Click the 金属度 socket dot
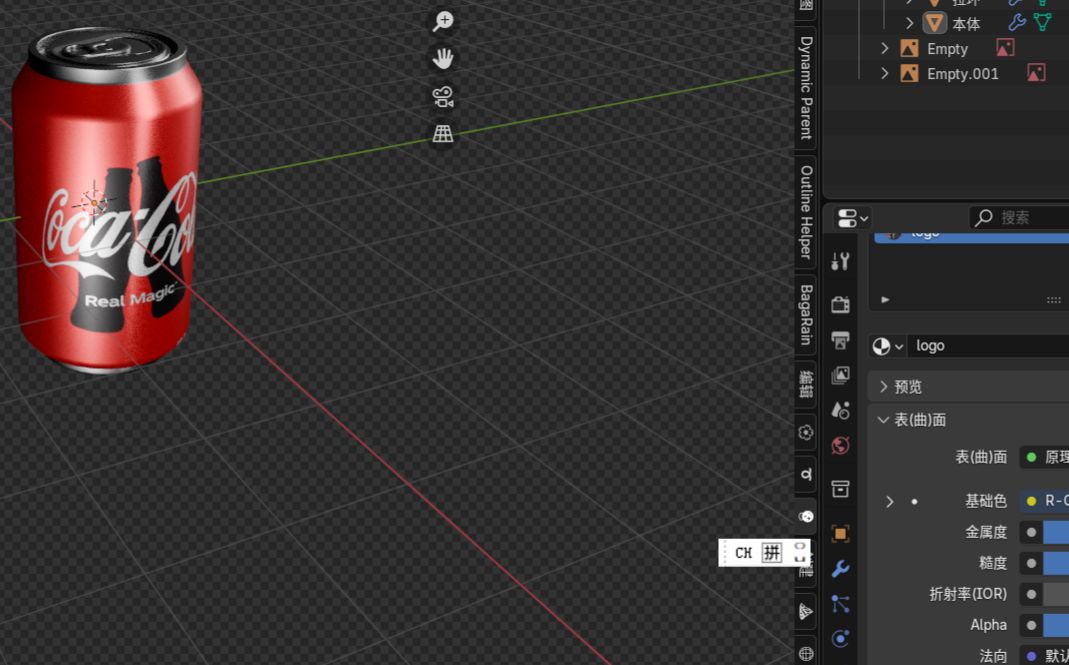 click(1031, 532)
